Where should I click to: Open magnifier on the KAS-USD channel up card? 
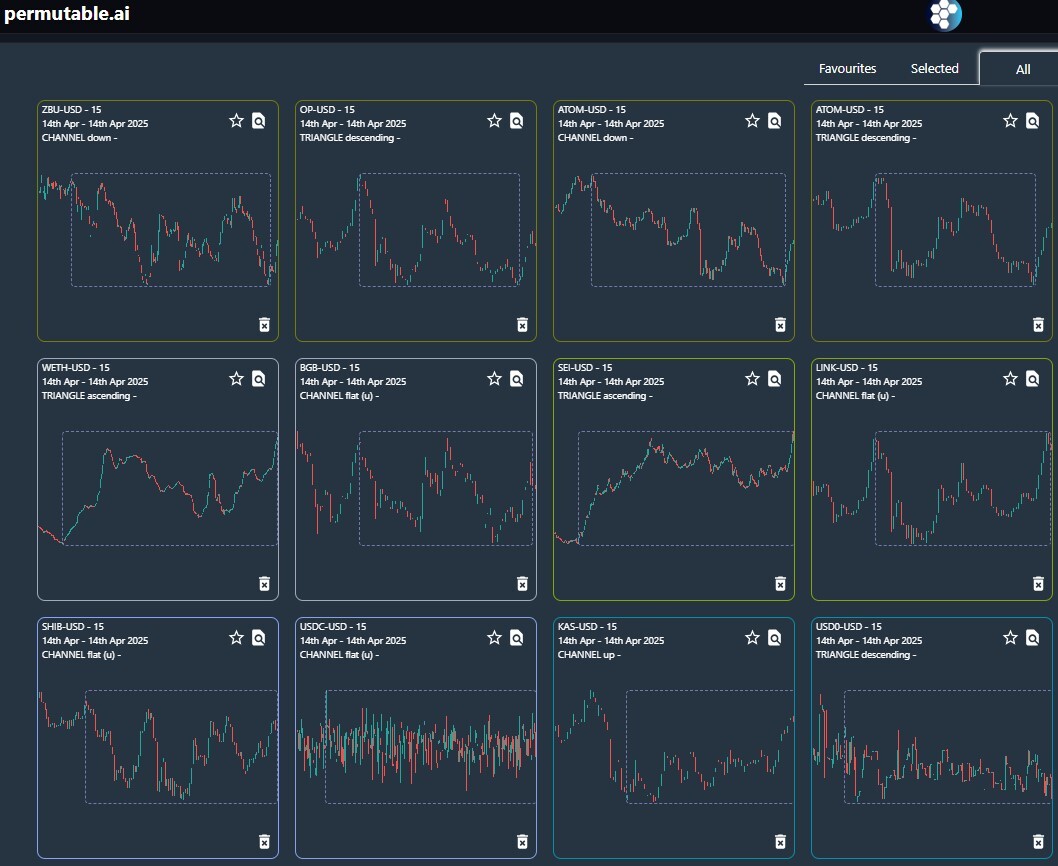point(773,637)
